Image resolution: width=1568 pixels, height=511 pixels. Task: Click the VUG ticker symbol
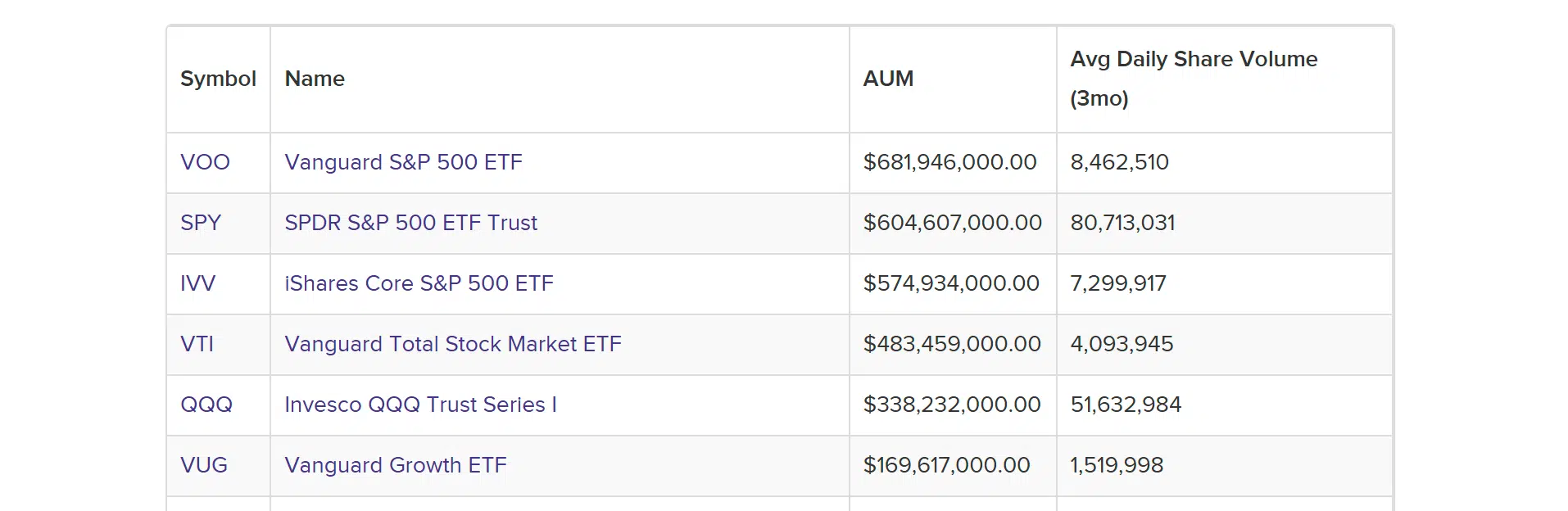tap(204, 465)
